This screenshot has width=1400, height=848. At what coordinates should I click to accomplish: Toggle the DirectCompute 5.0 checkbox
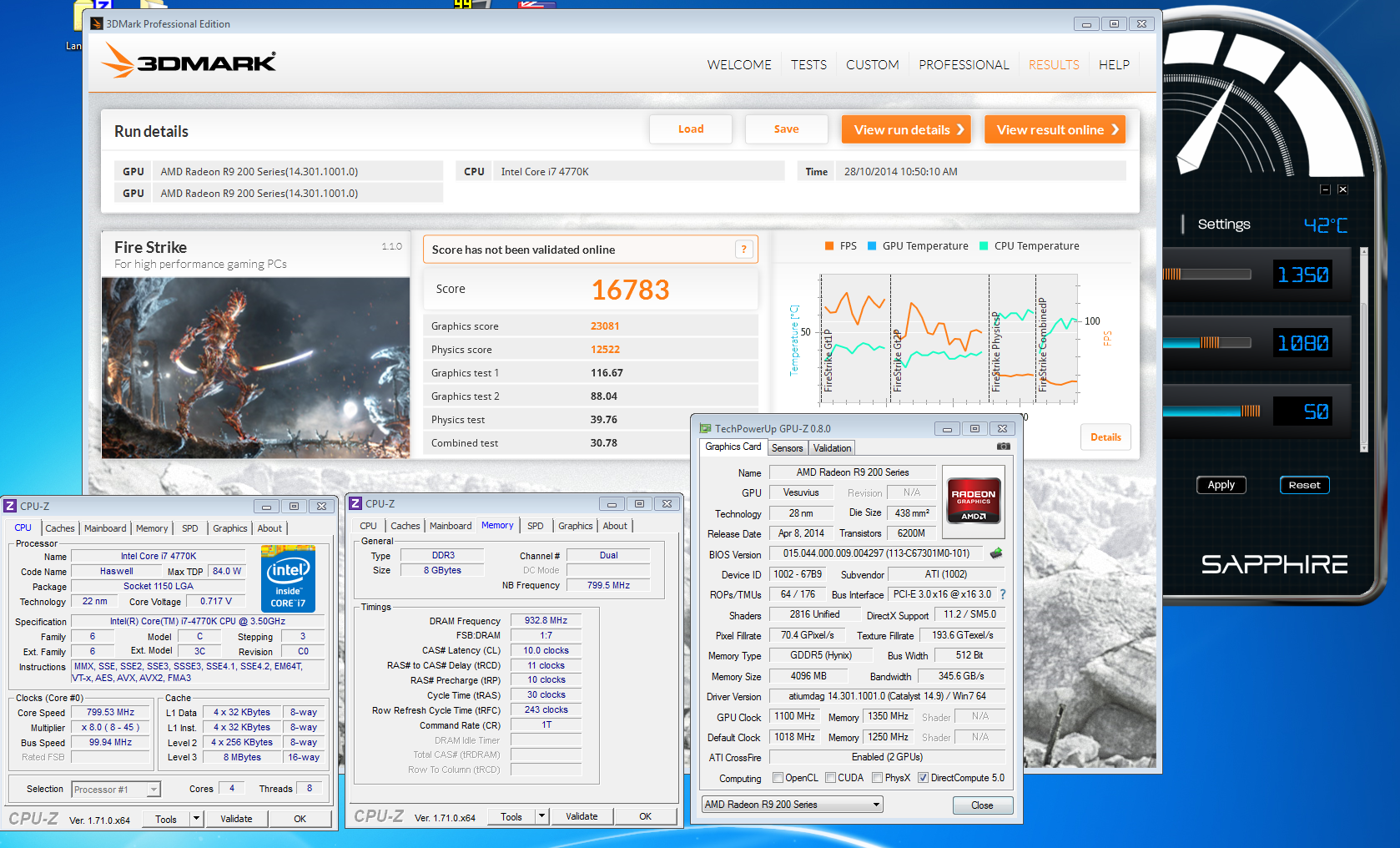tap(924, 778)
